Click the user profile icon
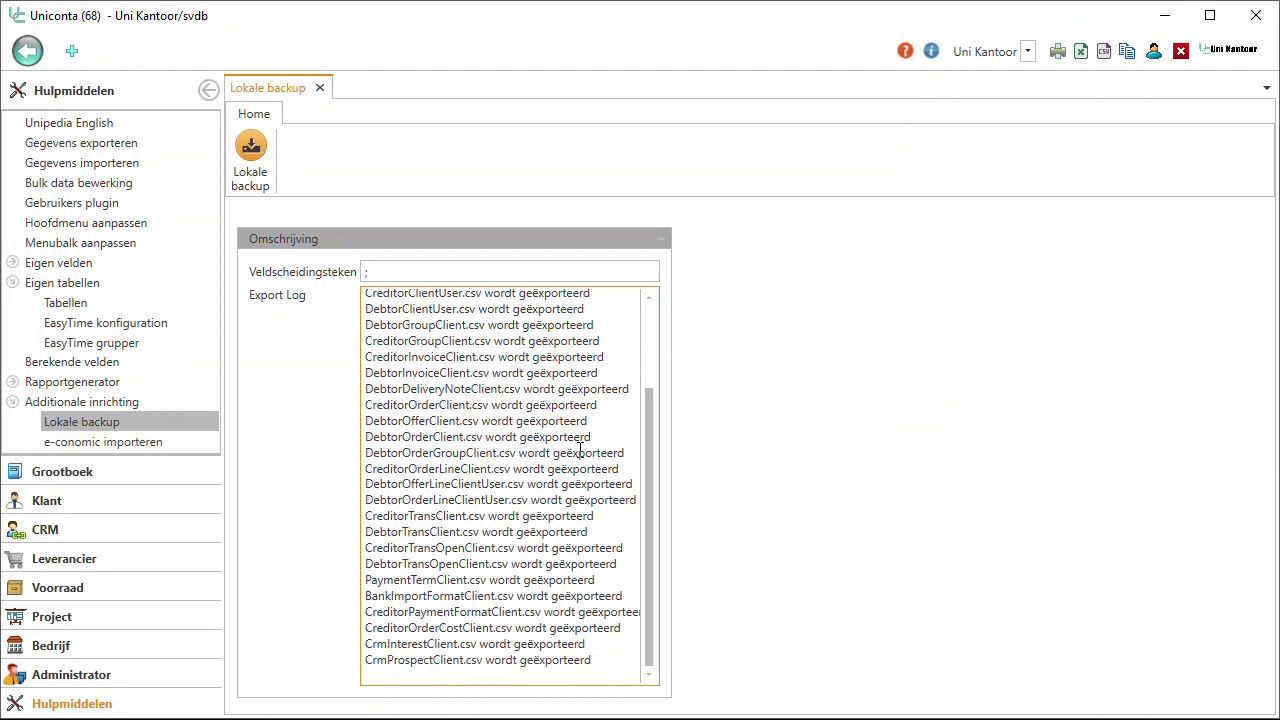Viewport: 1280px width, 720px height. [1154, 51]
